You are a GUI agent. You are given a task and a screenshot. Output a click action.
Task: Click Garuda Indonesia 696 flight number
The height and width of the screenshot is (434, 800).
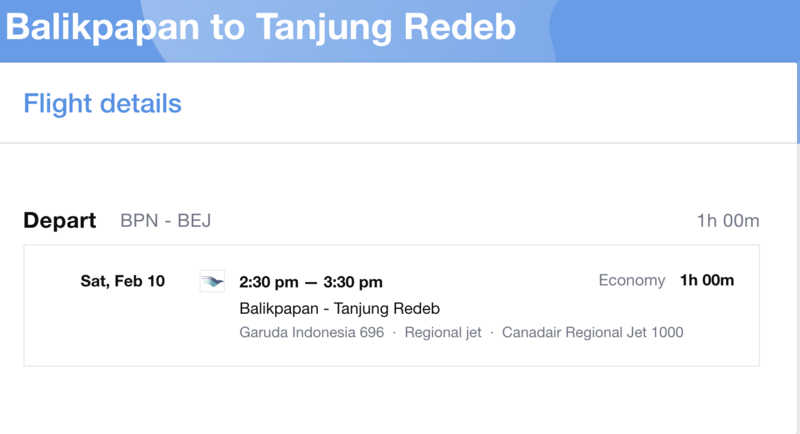click(x=311, y=333)
